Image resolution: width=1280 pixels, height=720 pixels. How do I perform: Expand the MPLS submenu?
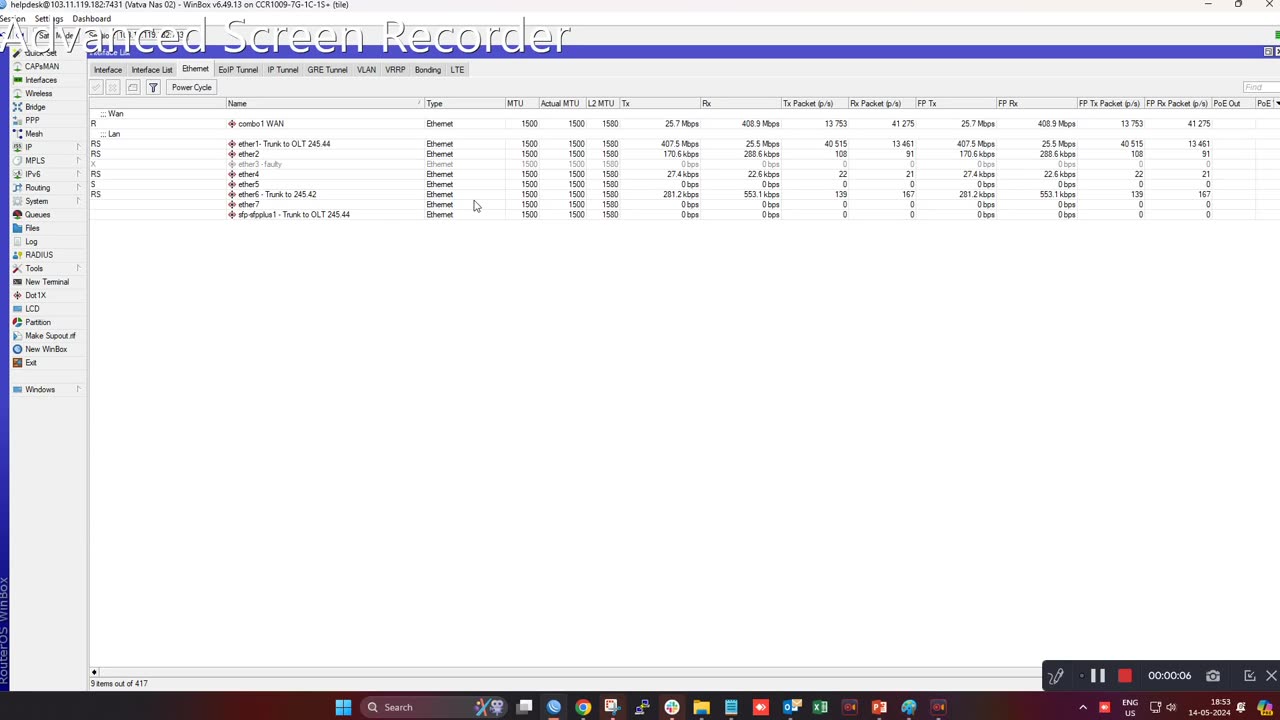click(78, 160)
